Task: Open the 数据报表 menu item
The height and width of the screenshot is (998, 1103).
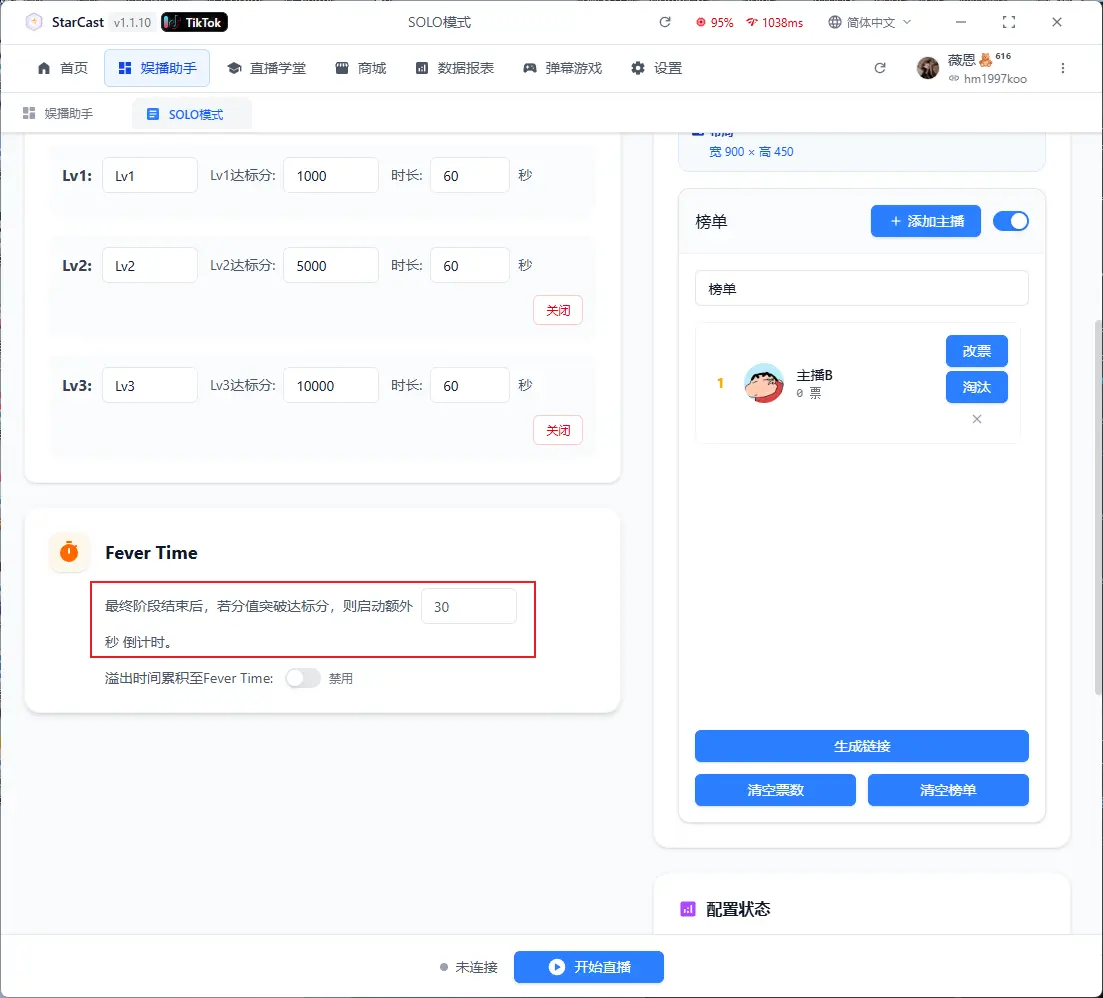Action: pyautogui.click(x=454, y=68)
